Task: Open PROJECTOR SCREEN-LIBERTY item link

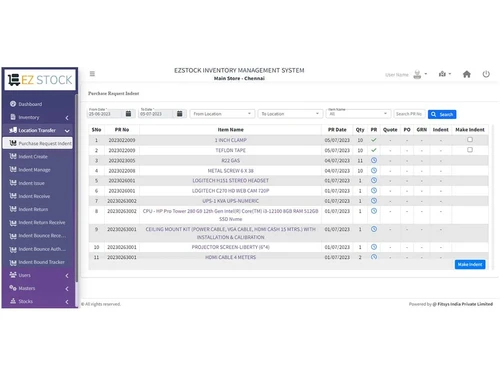Action: pos(231,247)
